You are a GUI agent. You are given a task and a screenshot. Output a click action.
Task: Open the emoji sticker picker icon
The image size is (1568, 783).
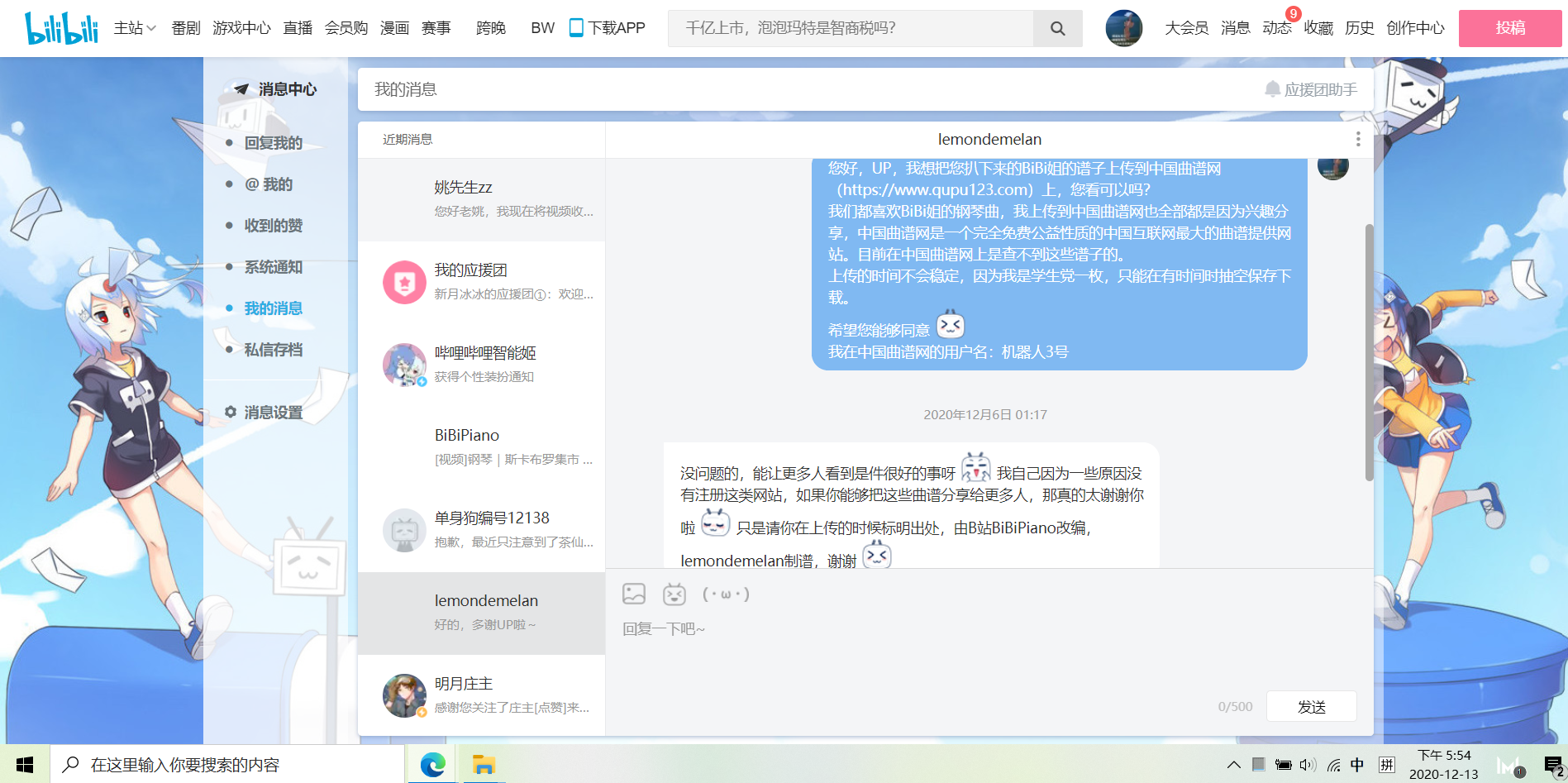(674, 594)
